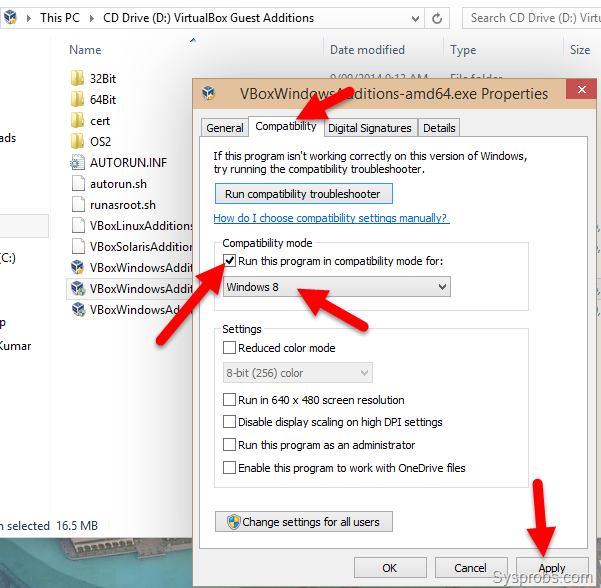Select the Compatibility tab
The width and height of the screenshot is (601, 588).
[x=286, y=126]
